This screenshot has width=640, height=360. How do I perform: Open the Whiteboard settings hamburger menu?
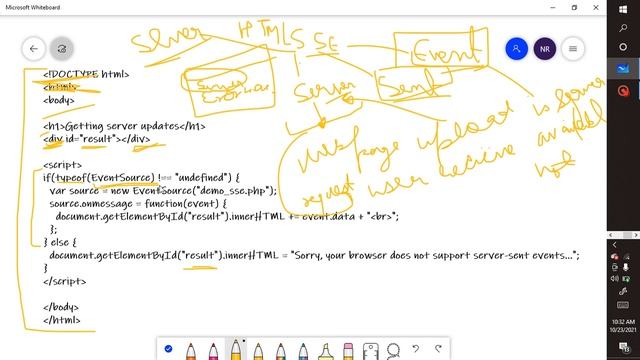pyautogui.click(x=573, y=49)
